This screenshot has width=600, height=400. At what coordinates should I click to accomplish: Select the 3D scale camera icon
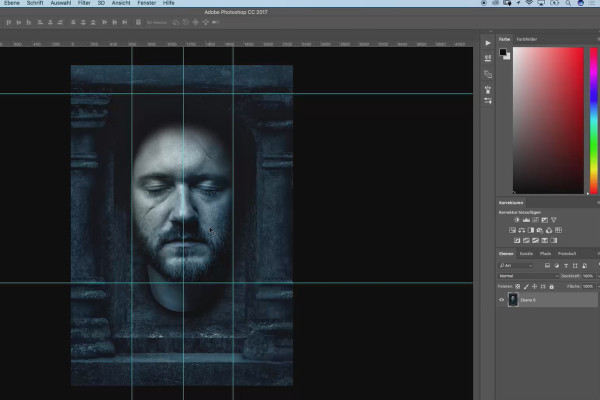(215, 22)
